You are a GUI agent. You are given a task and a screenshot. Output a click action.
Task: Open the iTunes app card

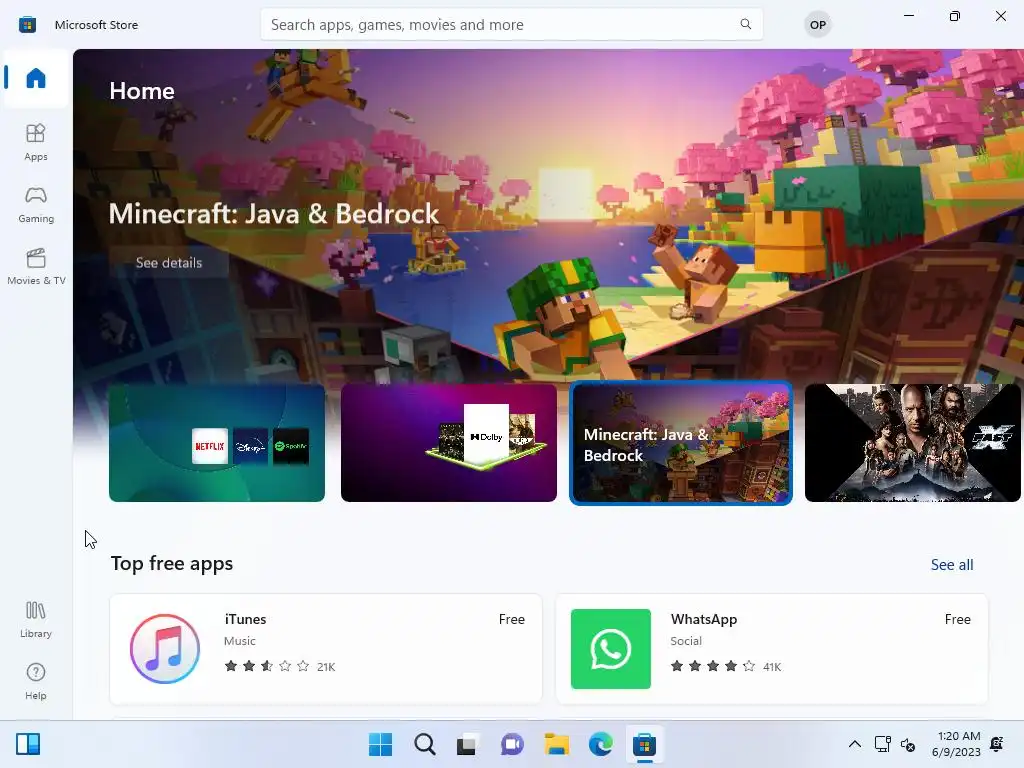tap(326, 648)
